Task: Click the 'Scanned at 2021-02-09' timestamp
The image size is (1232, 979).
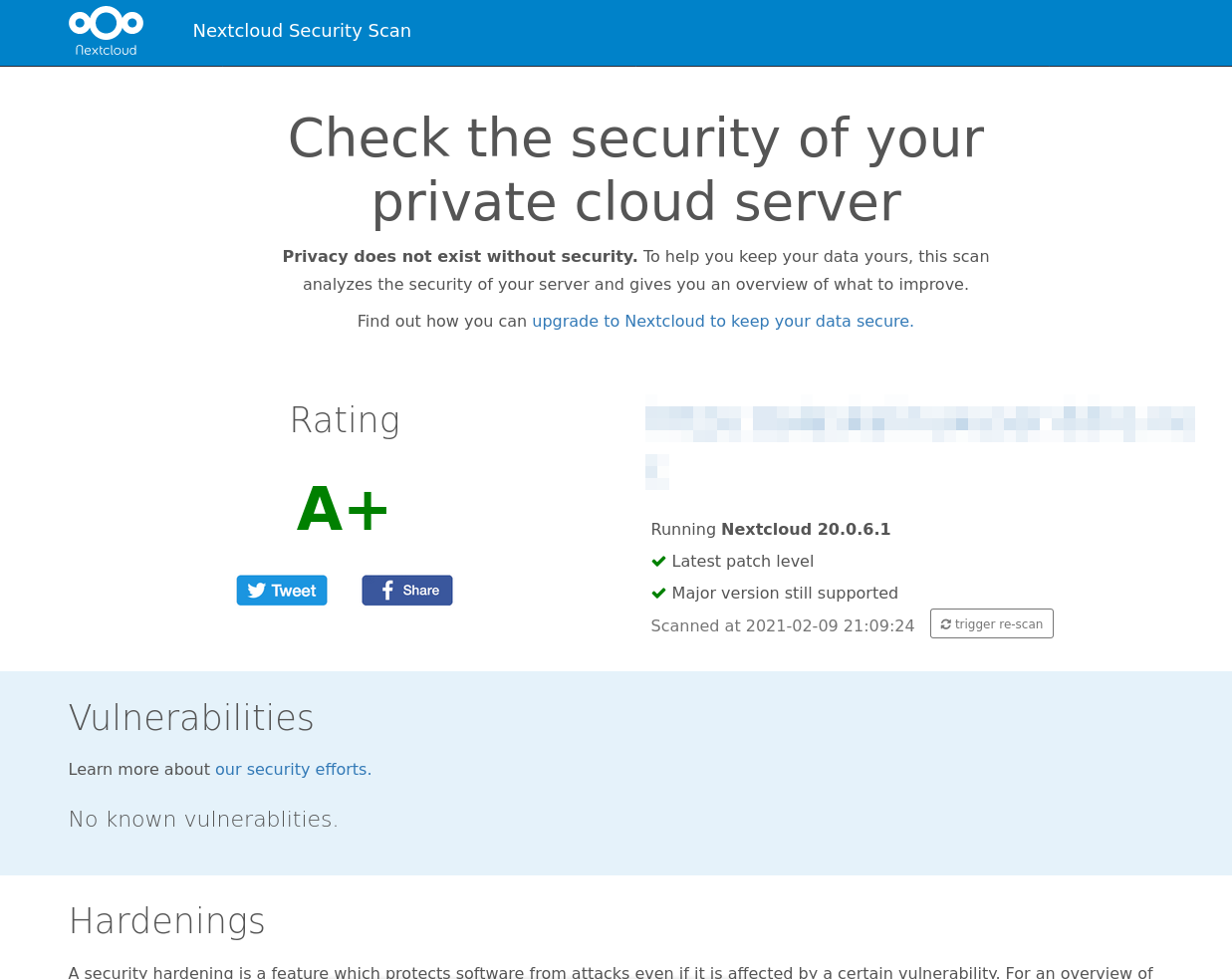Action: (782, 626)
